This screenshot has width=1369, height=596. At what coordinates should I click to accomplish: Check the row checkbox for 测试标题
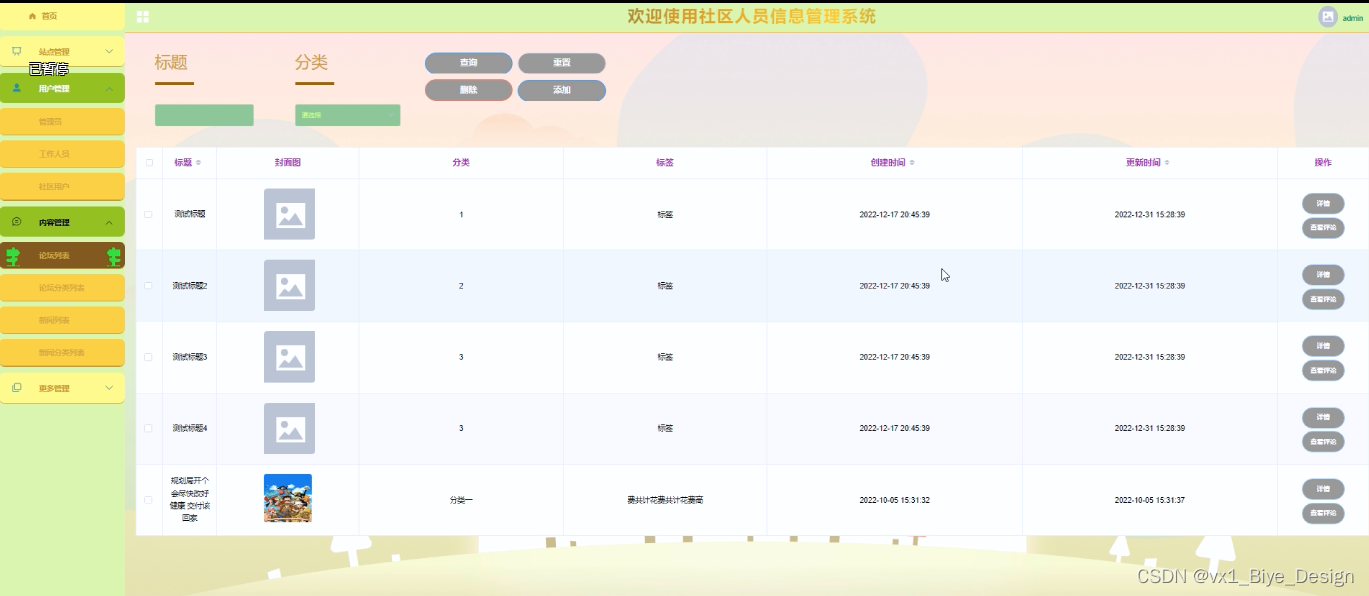coord(149,214)
